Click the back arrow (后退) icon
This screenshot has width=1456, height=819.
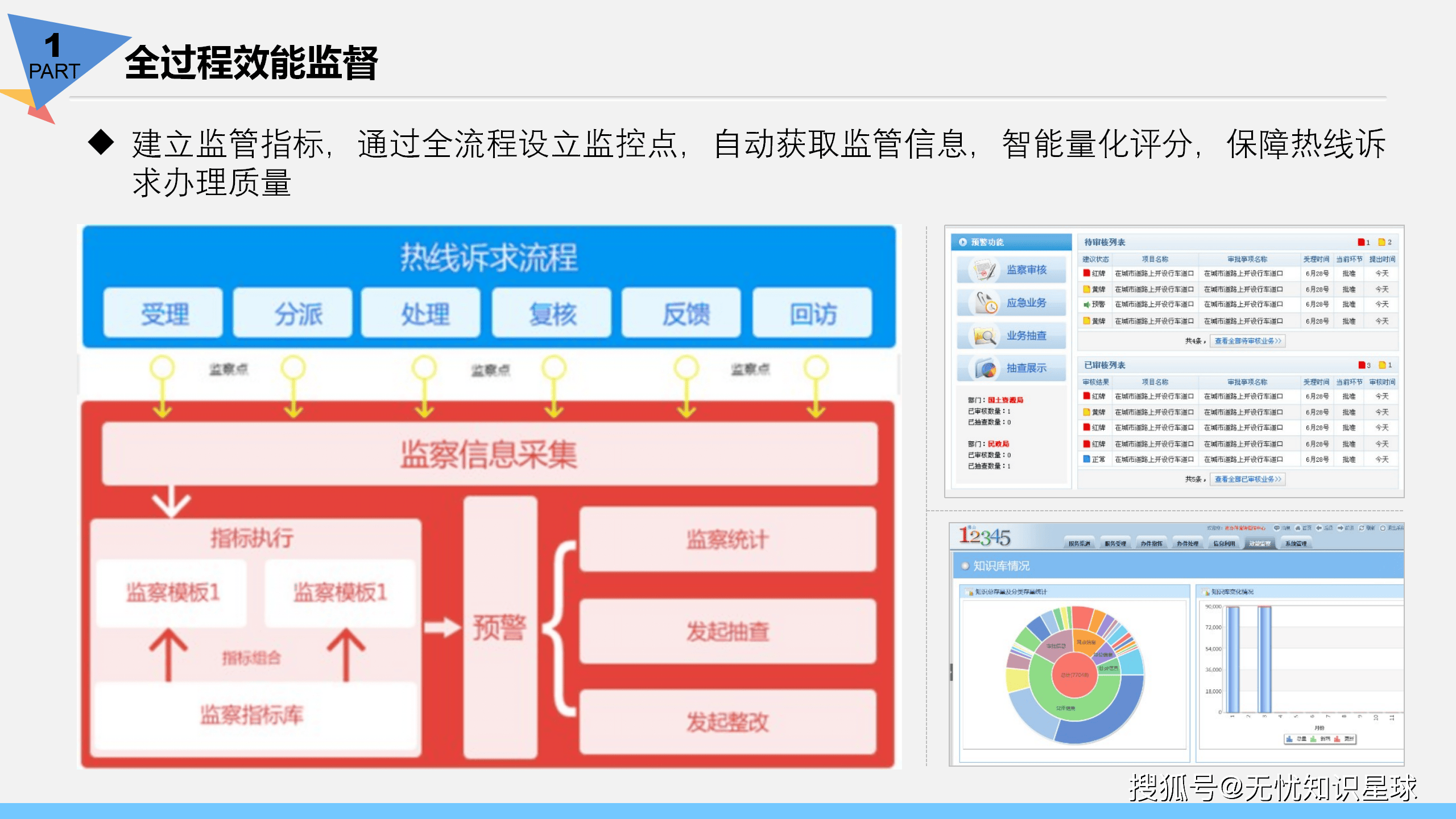point(1319,528)
